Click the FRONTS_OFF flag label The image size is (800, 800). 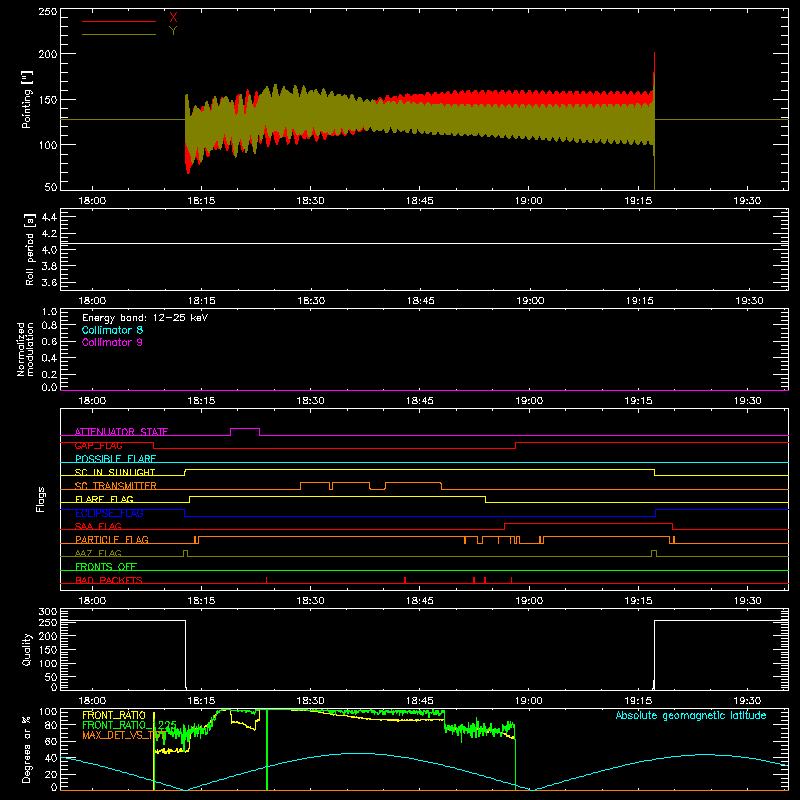click(x=106, y=566)
